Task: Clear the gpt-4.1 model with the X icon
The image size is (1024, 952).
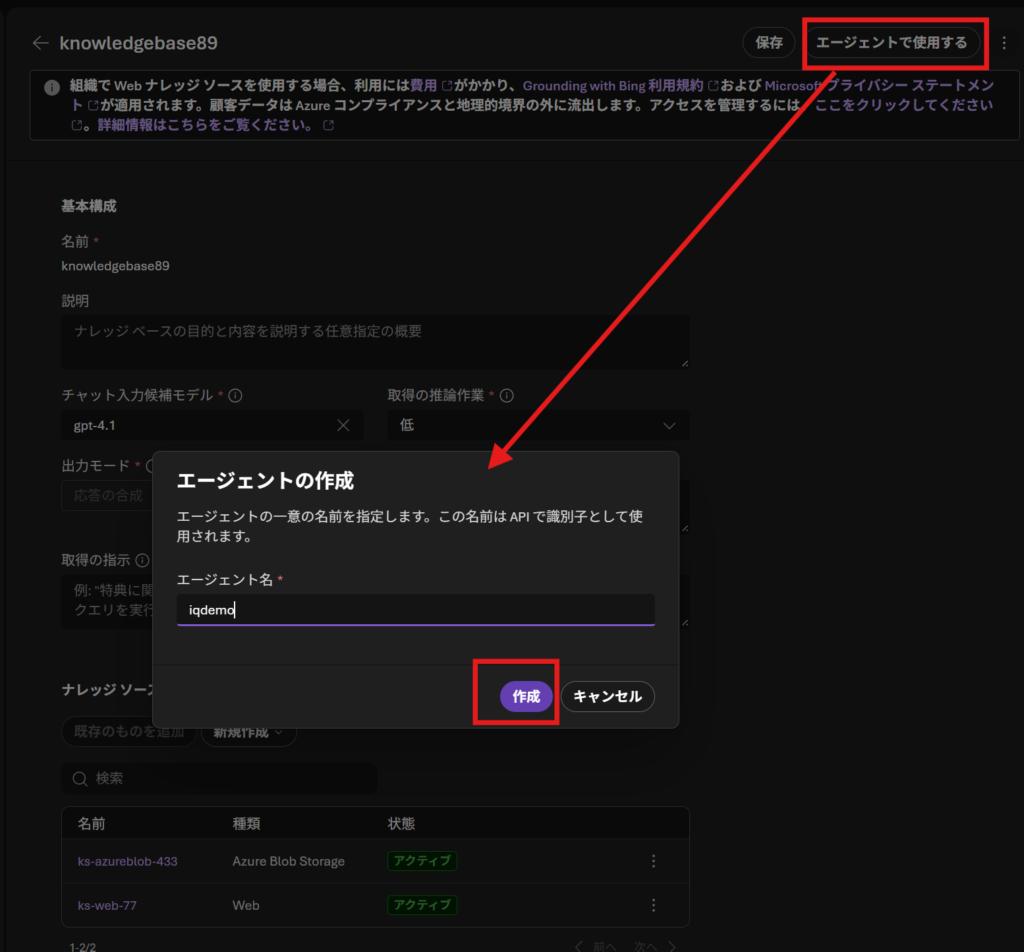Action: coord(343,425)
